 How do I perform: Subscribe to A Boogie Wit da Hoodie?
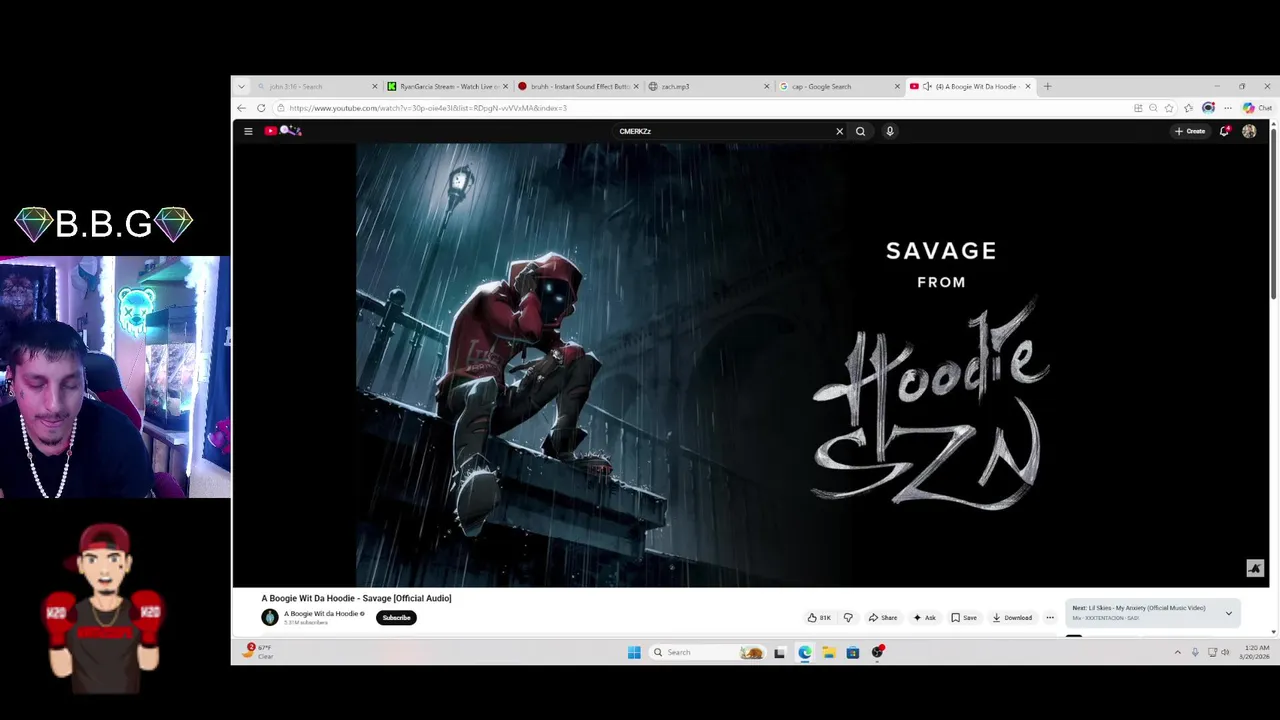(x=396, y=618)
